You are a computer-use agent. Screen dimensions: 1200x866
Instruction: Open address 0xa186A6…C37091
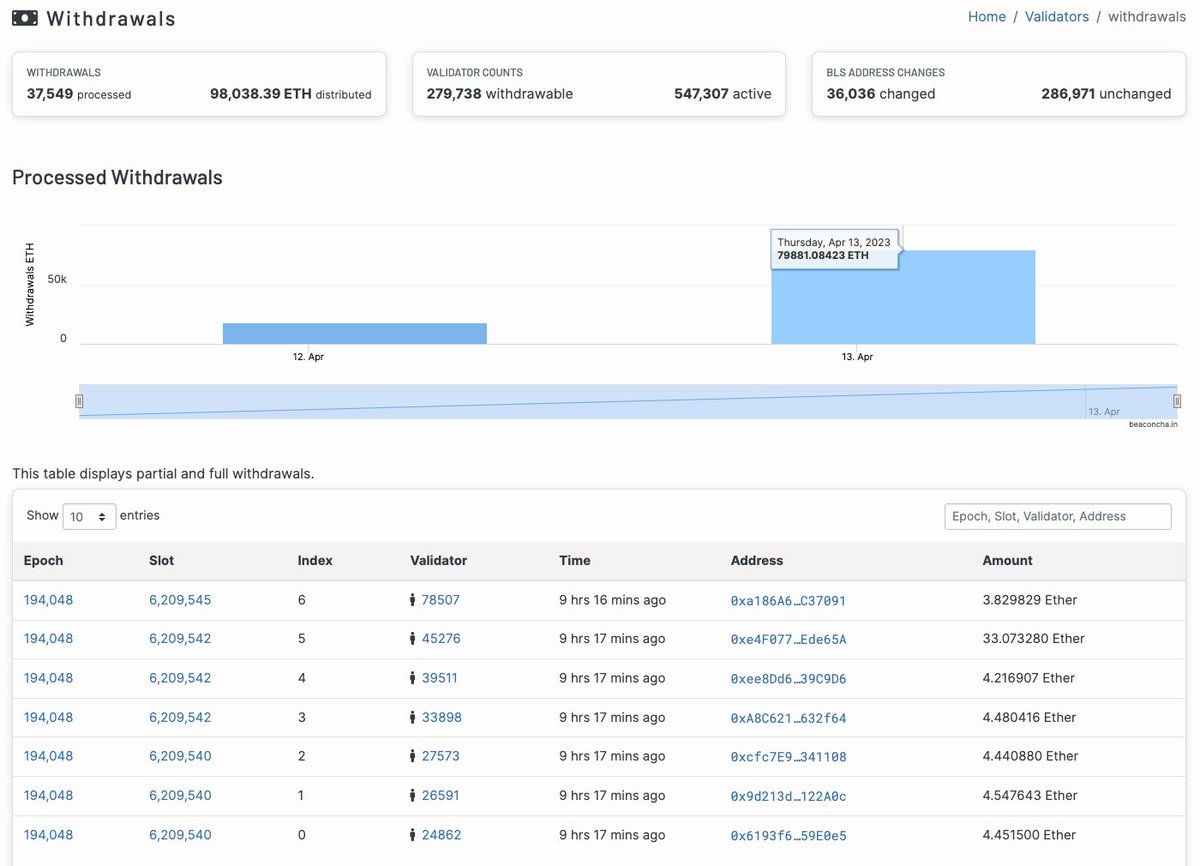(789, 601)
